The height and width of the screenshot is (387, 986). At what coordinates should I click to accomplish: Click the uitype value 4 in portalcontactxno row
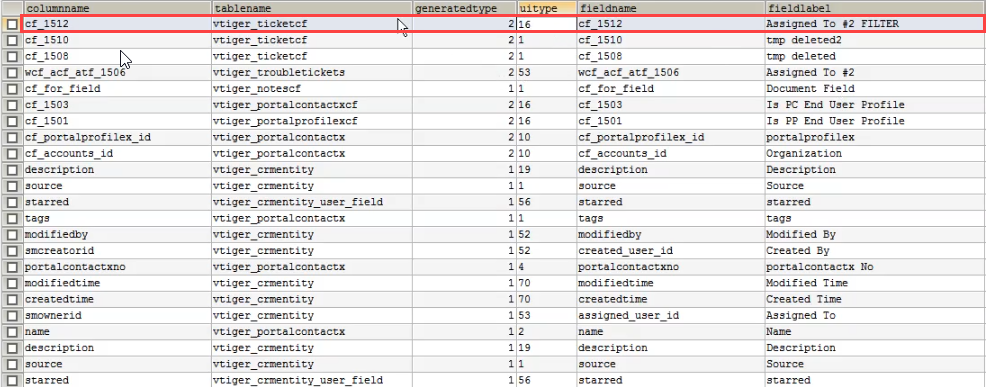[x=546, y=267]
